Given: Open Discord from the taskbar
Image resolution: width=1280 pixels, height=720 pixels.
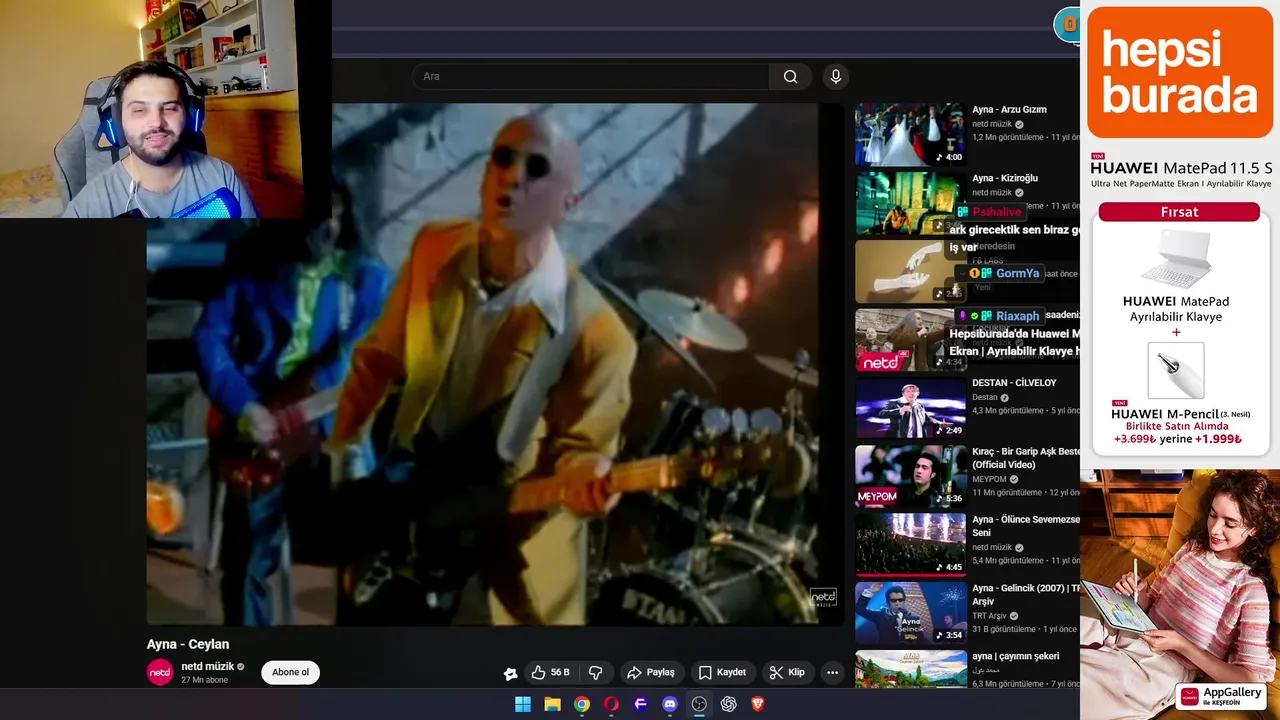Looking at the screenshot, I should coord(670,704).
